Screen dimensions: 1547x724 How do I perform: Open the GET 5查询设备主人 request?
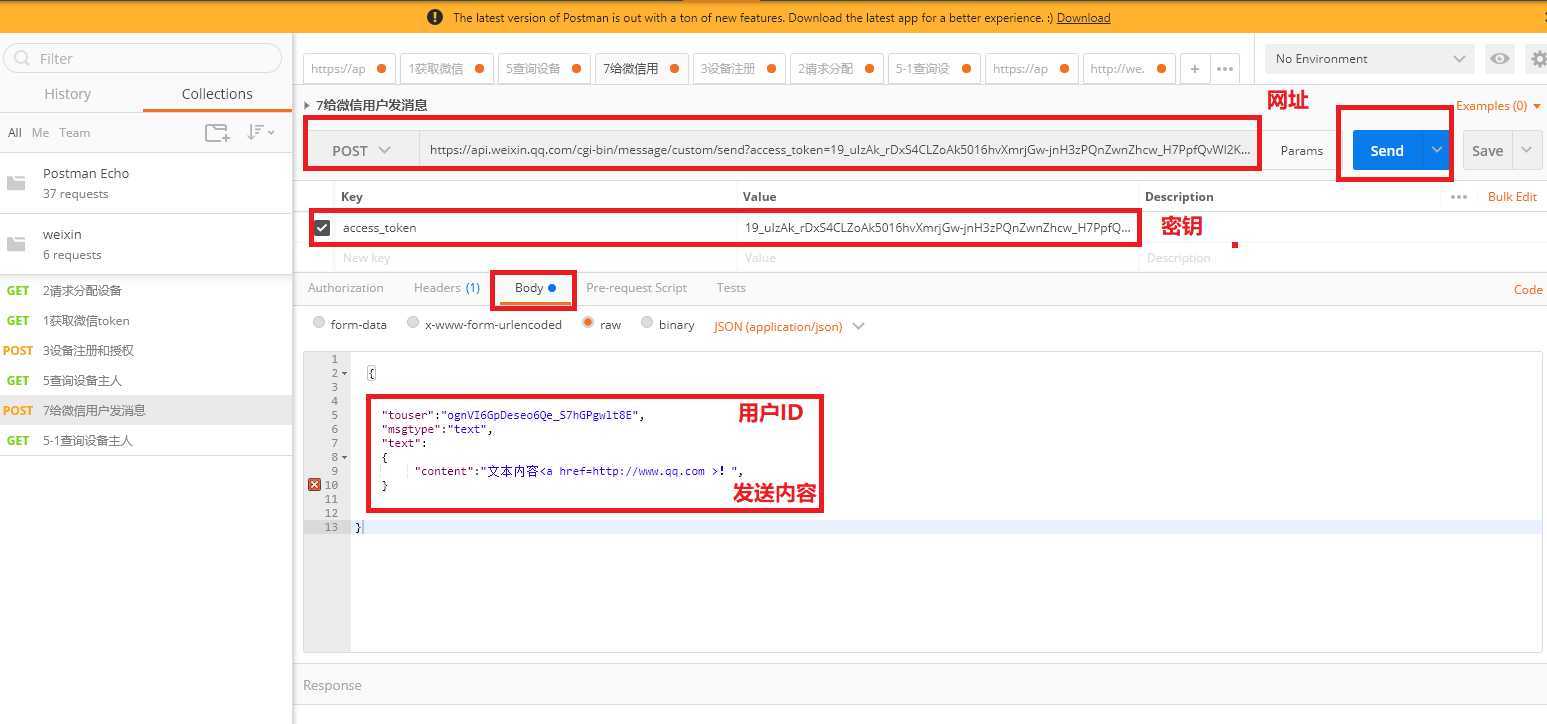[x=146, y=380]
